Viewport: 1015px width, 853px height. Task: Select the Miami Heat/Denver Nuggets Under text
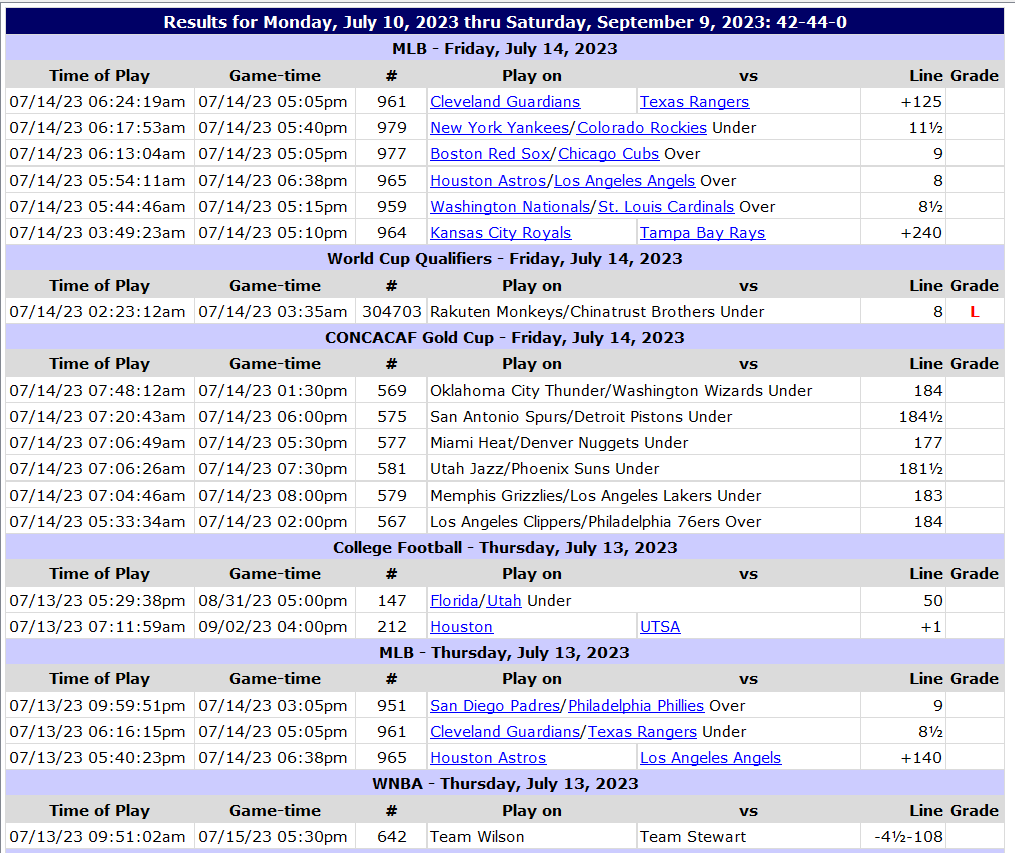tap(559, 443)
